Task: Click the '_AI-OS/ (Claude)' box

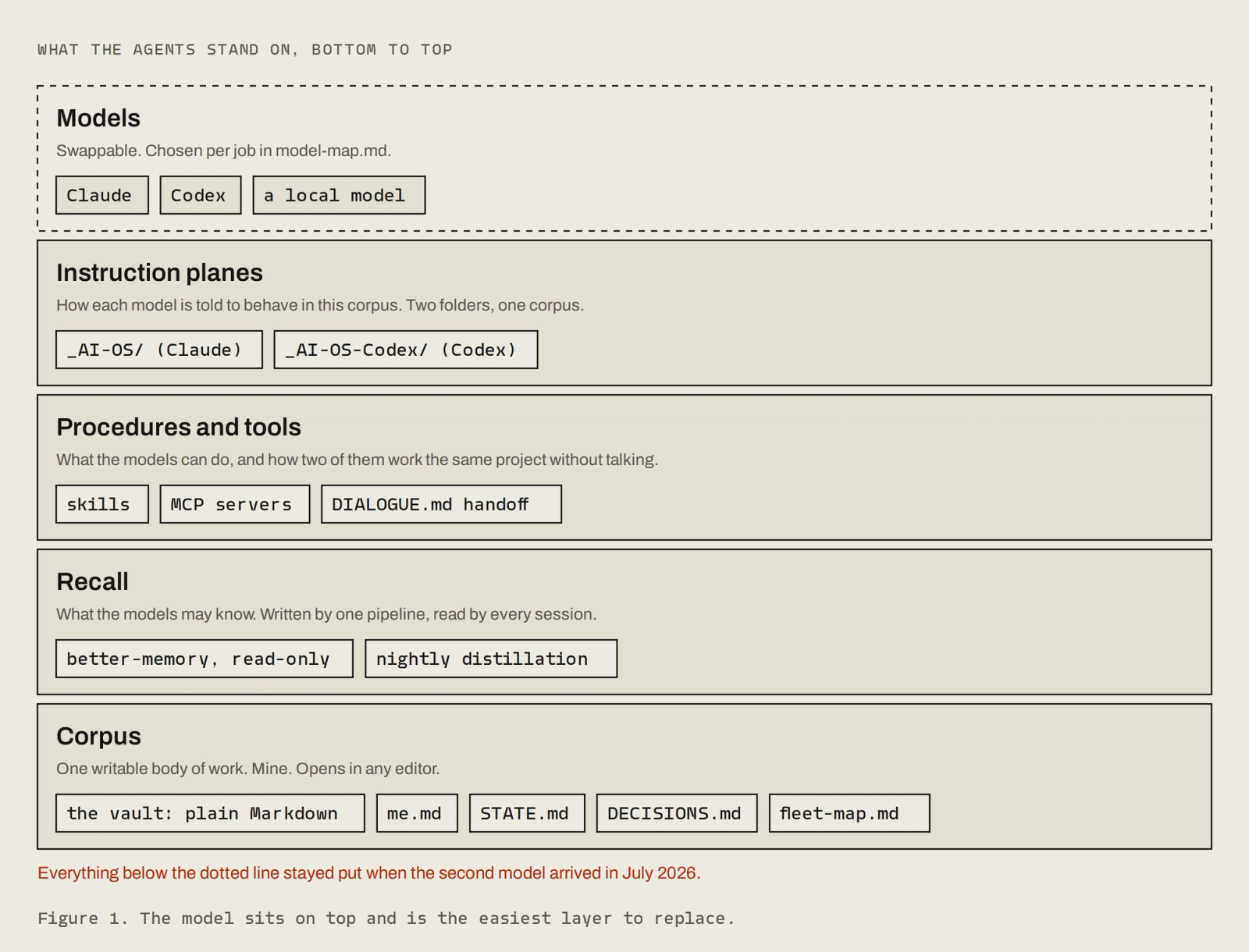Action: click(159, 350)
